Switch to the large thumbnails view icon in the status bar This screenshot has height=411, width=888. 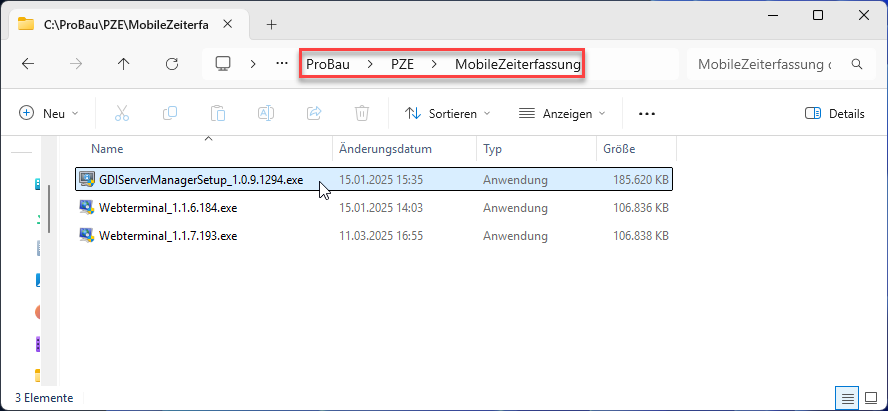click(x=870, y=398)
